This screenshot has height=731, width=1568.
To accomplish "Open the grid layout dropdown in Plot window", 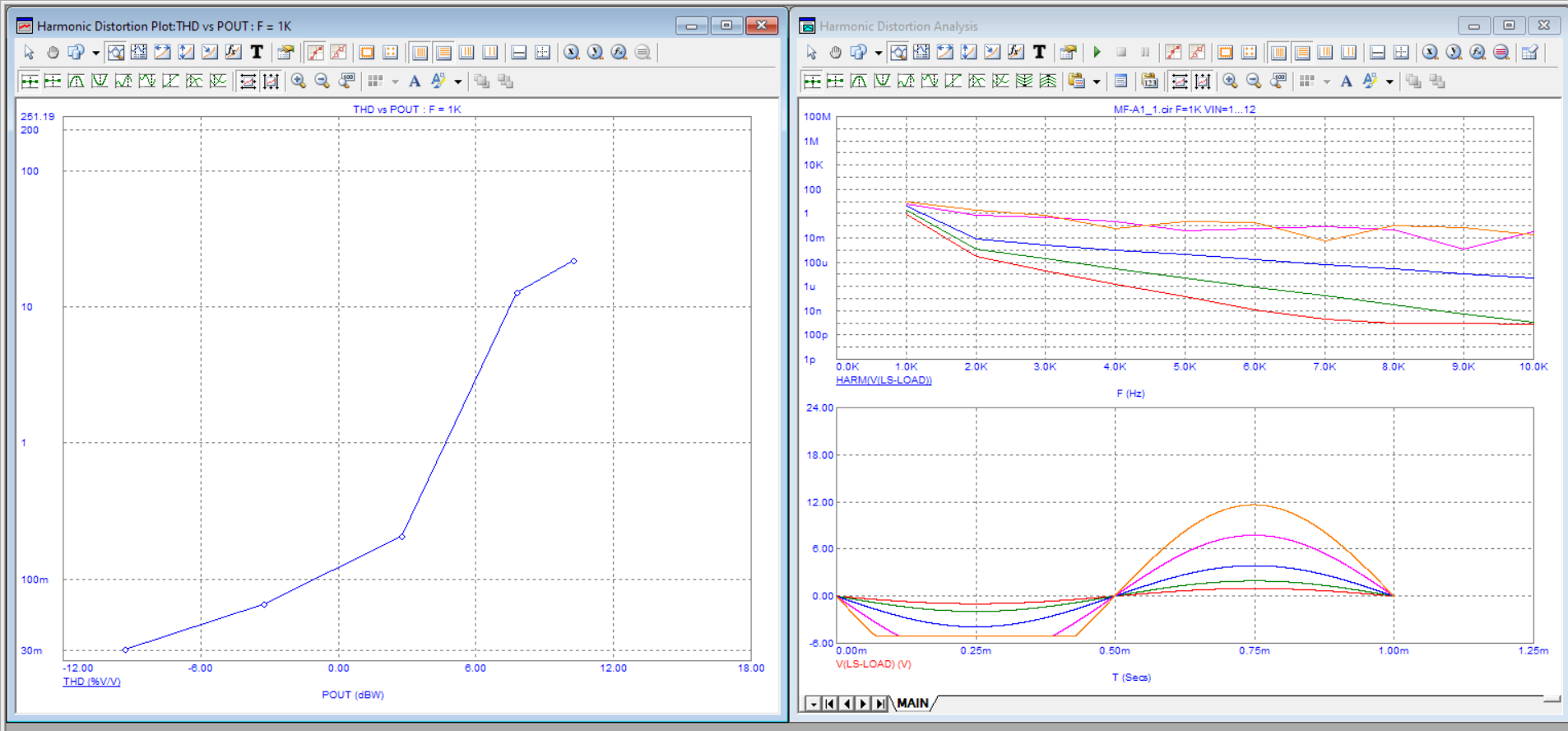I will pos(395,81).
